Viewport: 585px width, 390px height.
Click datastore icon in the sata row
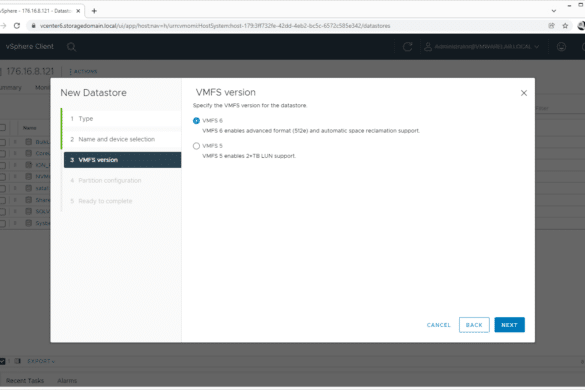tap(29, 188)
